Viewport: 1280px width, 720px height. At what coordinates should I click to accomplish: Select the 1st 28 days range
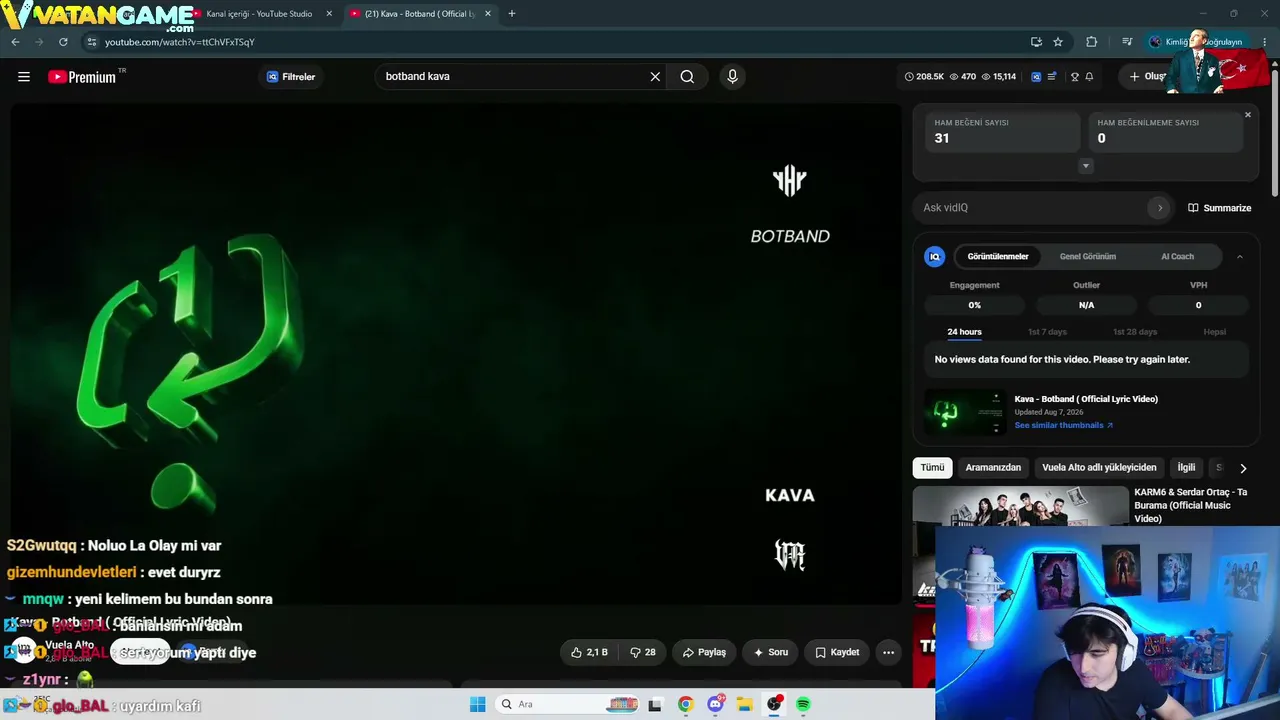click(x=1135, y=332)
